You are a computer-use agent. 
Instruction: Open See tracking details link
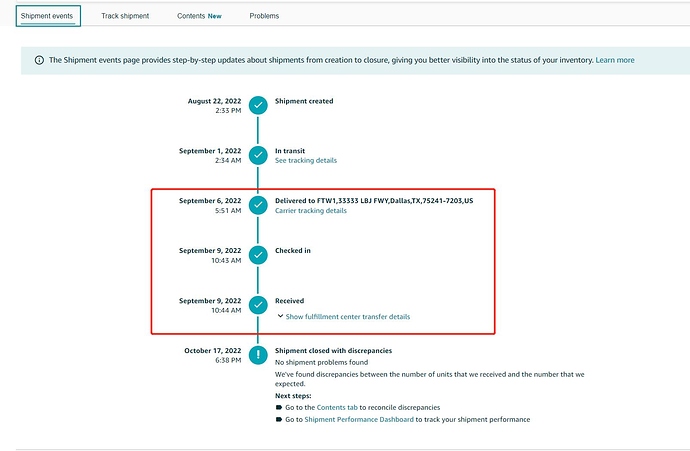point(306,160)
